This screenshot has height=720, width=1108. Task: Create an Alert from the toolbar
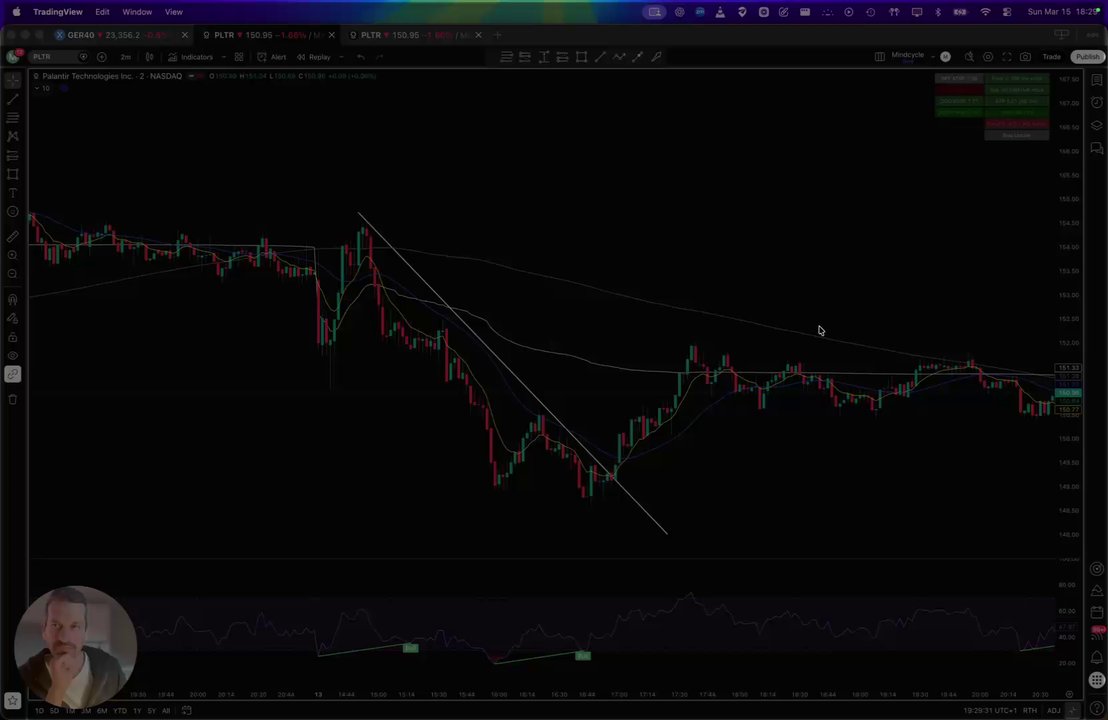272,57
